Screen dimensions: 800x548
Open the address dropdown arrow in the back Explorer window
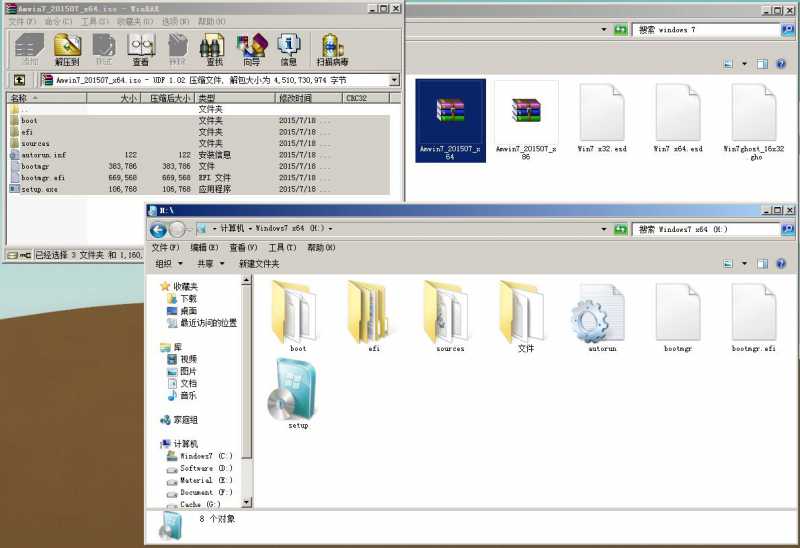click(604, 30)
